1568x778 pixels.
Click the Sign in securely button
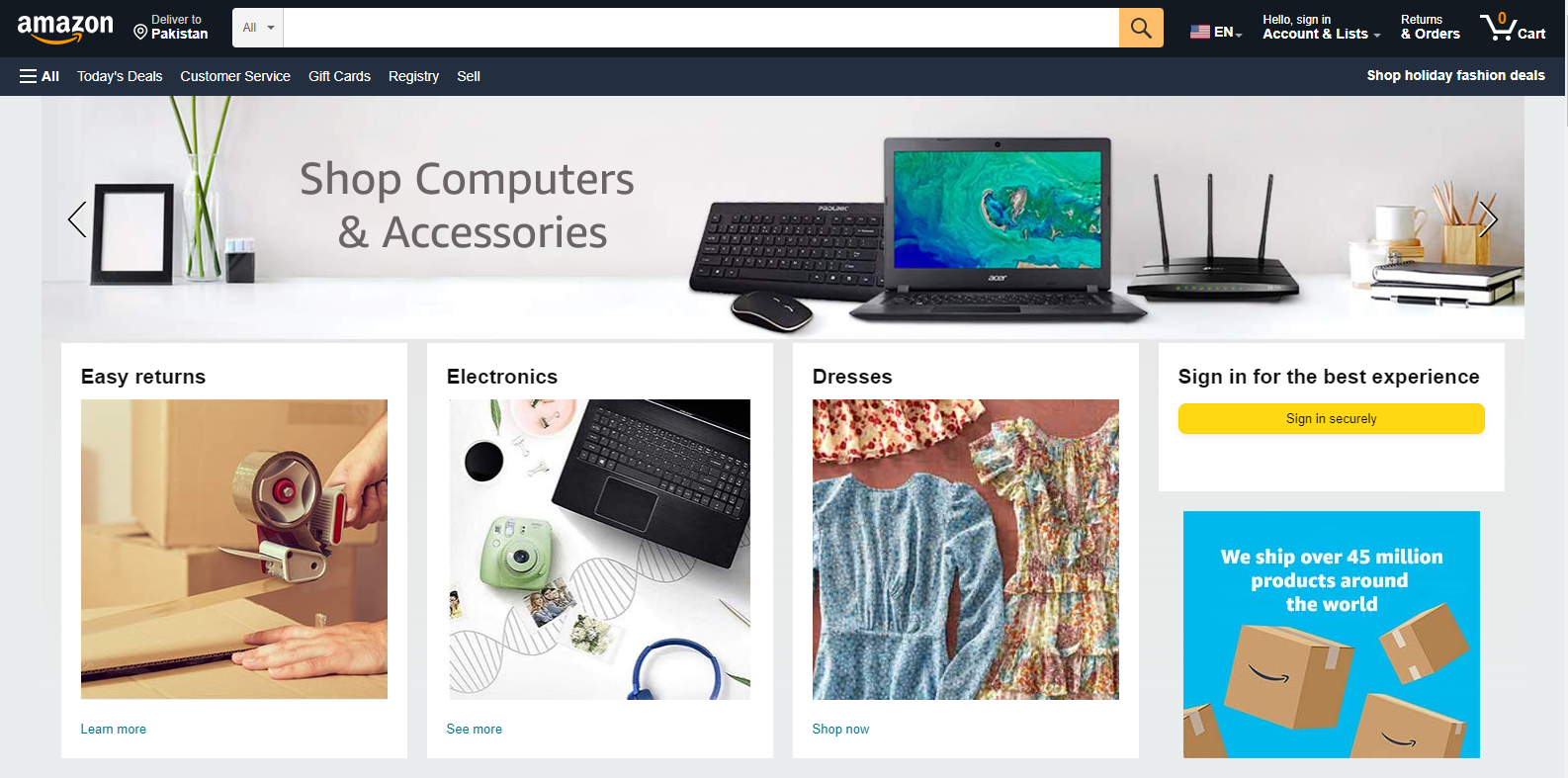(x=1331, y=418)
